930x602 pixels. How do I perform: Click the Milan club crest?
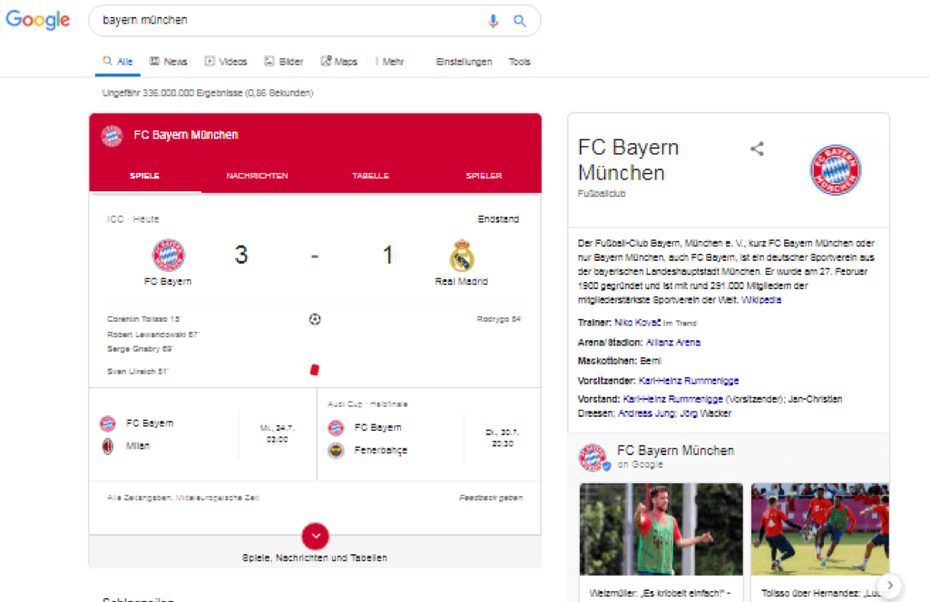[x=107, y=446]
